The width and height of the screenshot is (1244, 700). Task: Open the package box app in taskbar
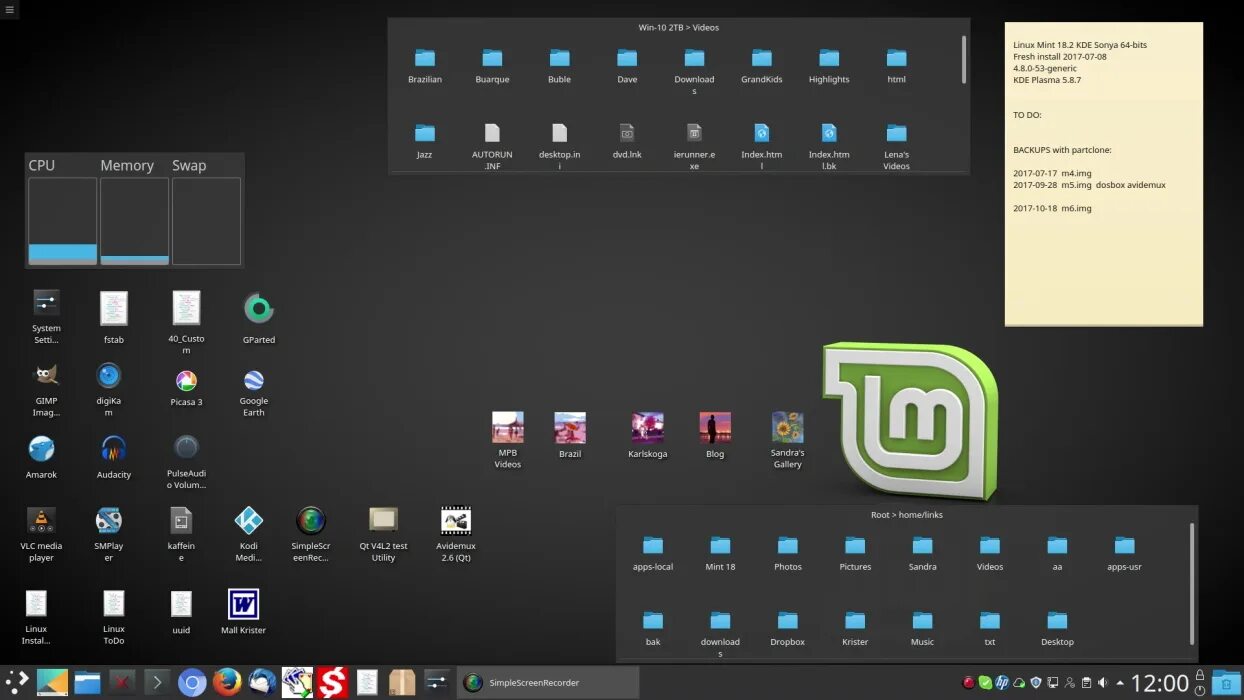click(402, 683)
